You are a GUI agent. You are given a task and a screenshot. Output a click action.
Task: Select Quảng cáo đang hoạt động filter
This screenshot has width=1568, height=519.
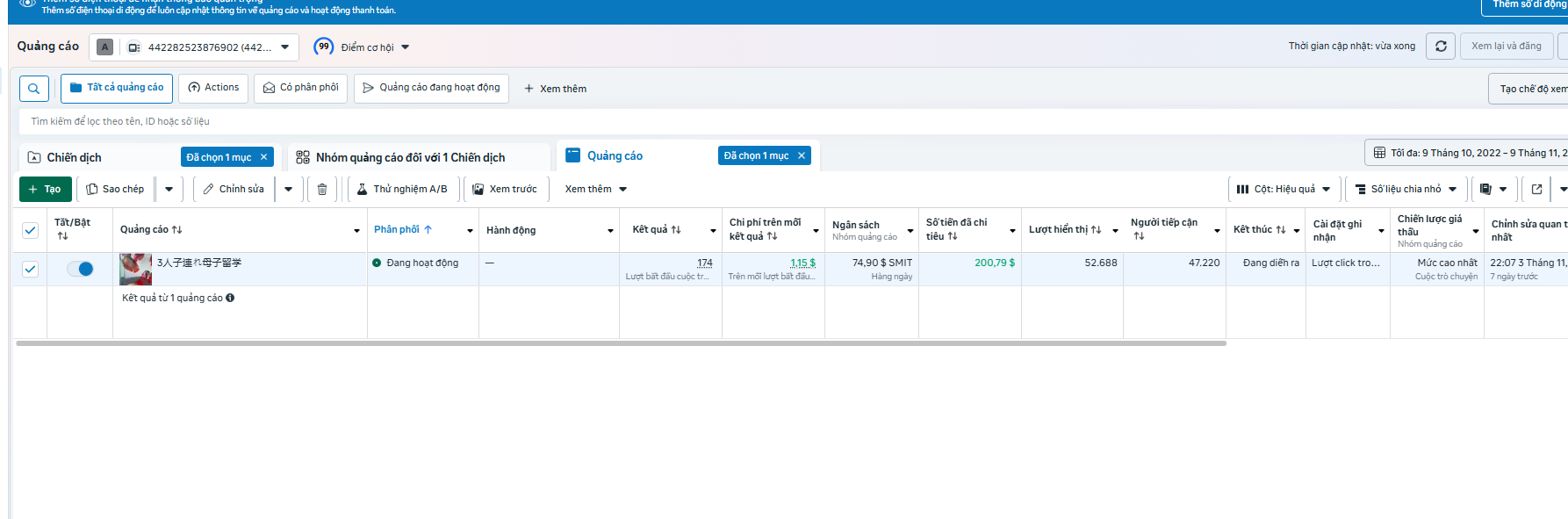click(x=431, y=88)
